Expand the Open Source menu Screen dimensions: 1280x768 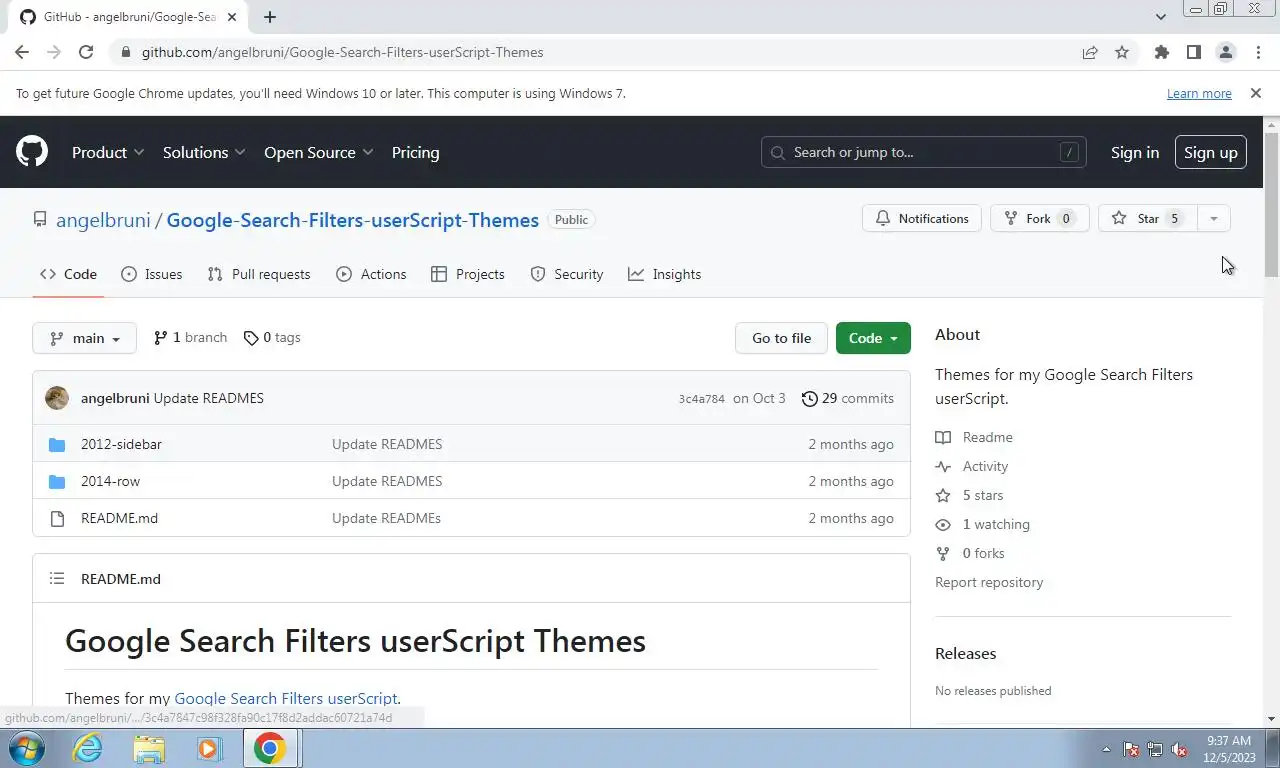click(319, 152)
